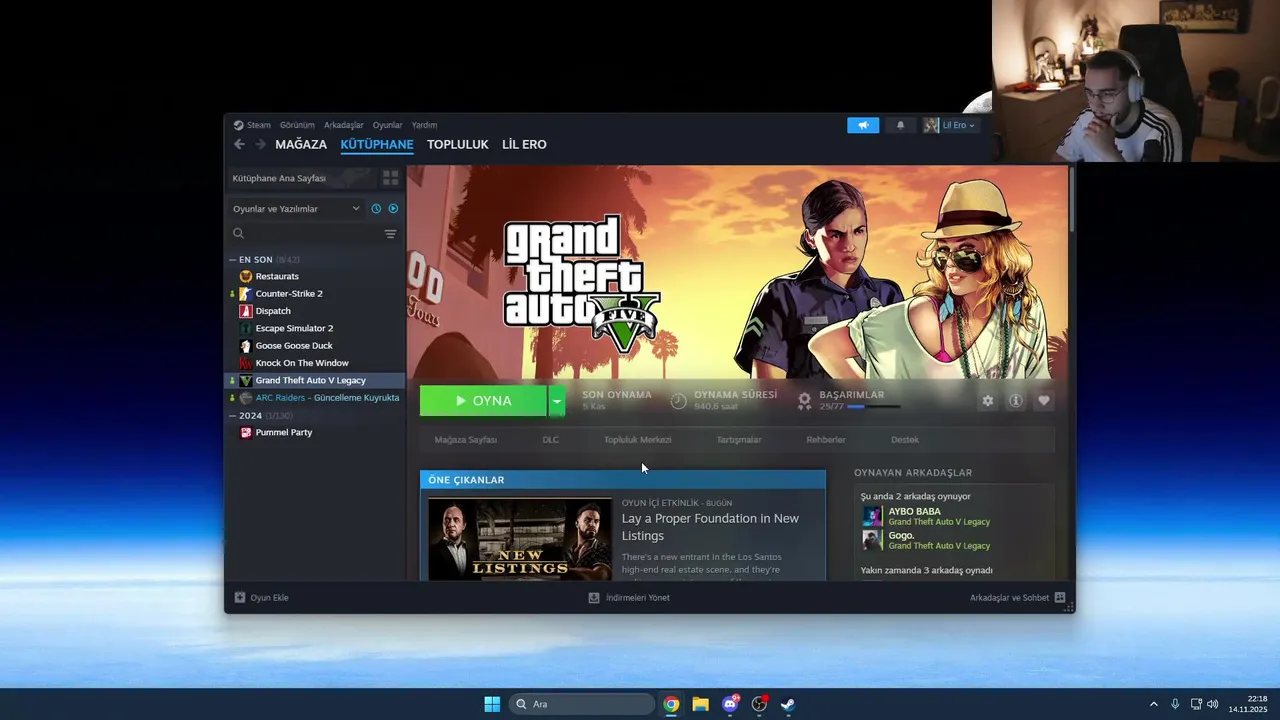Open the Arkadaşlar menu
This screenshot has height=720, width=1280.
click(x=344, y=125)
